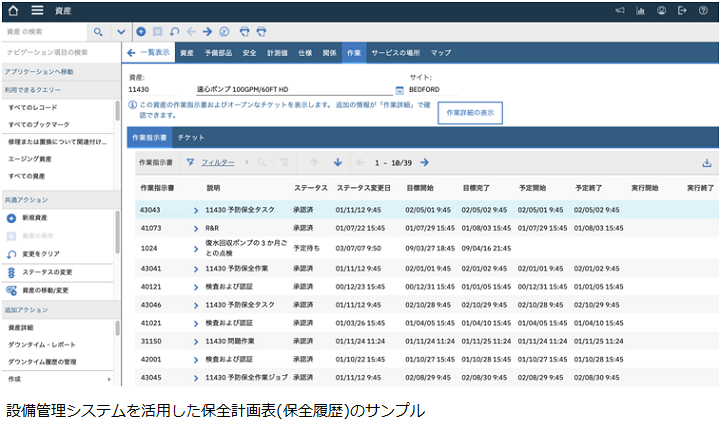The height and width of the screenshot is (429, 720).
Task: Switch to the 資産 tab
Action: click(187, 53)
